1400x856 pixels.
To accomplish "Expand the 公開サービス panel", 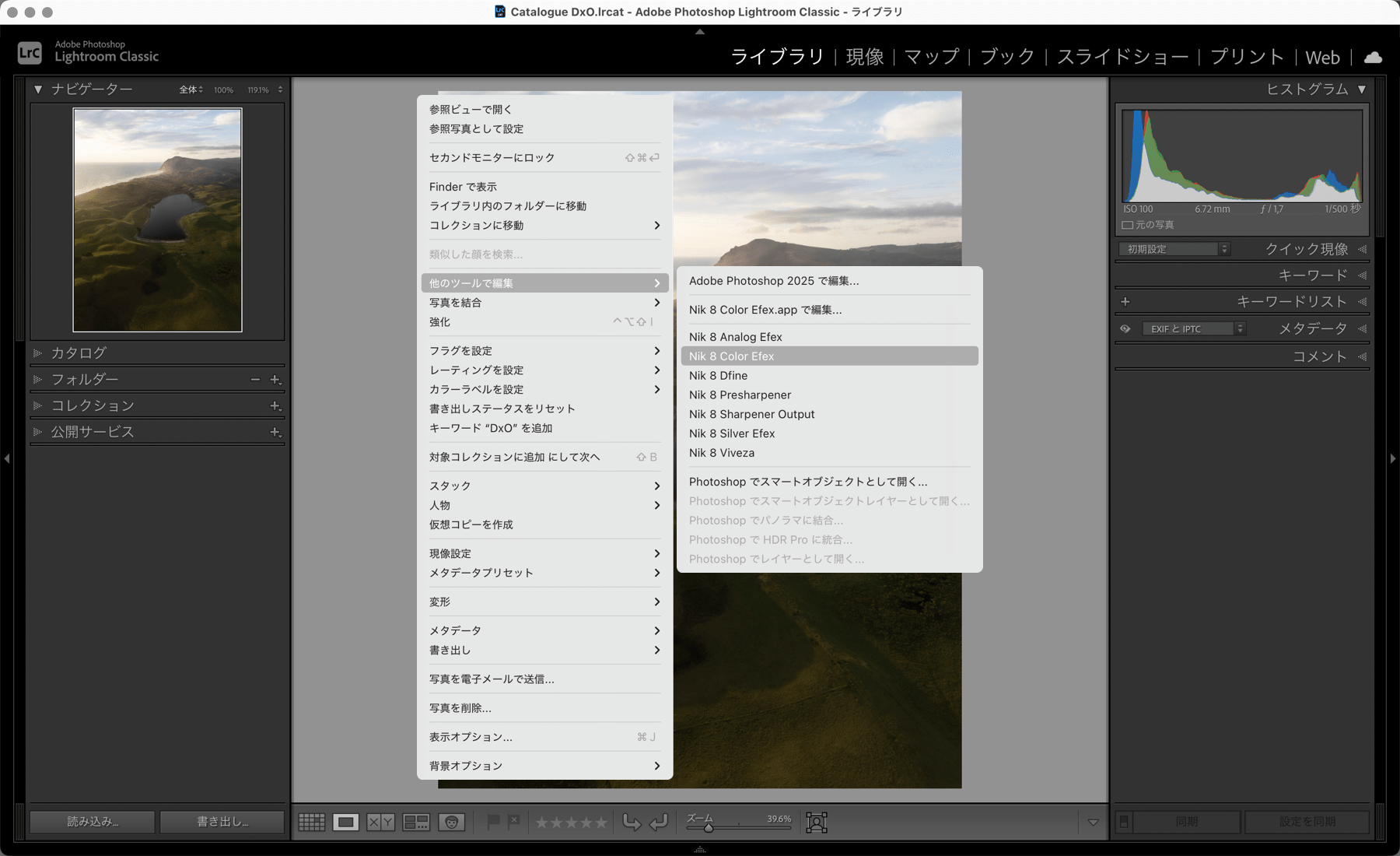I will (37, 432).
